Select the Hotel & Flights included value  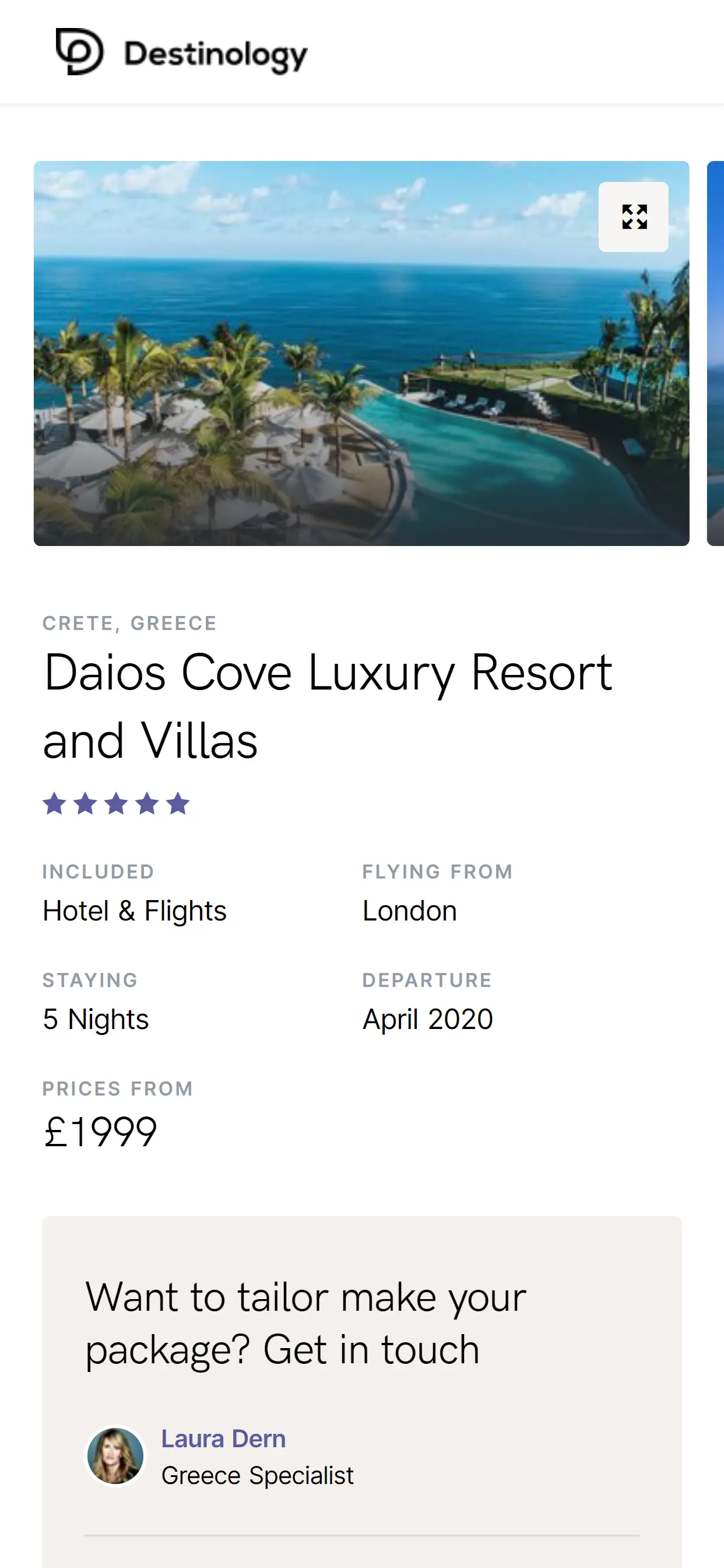tap(135, 911)
